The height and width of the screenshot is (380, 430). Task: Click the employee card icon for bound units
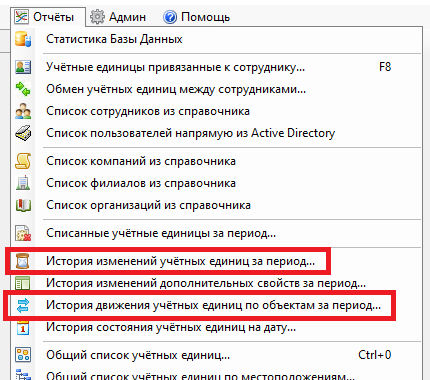[23, 67]
